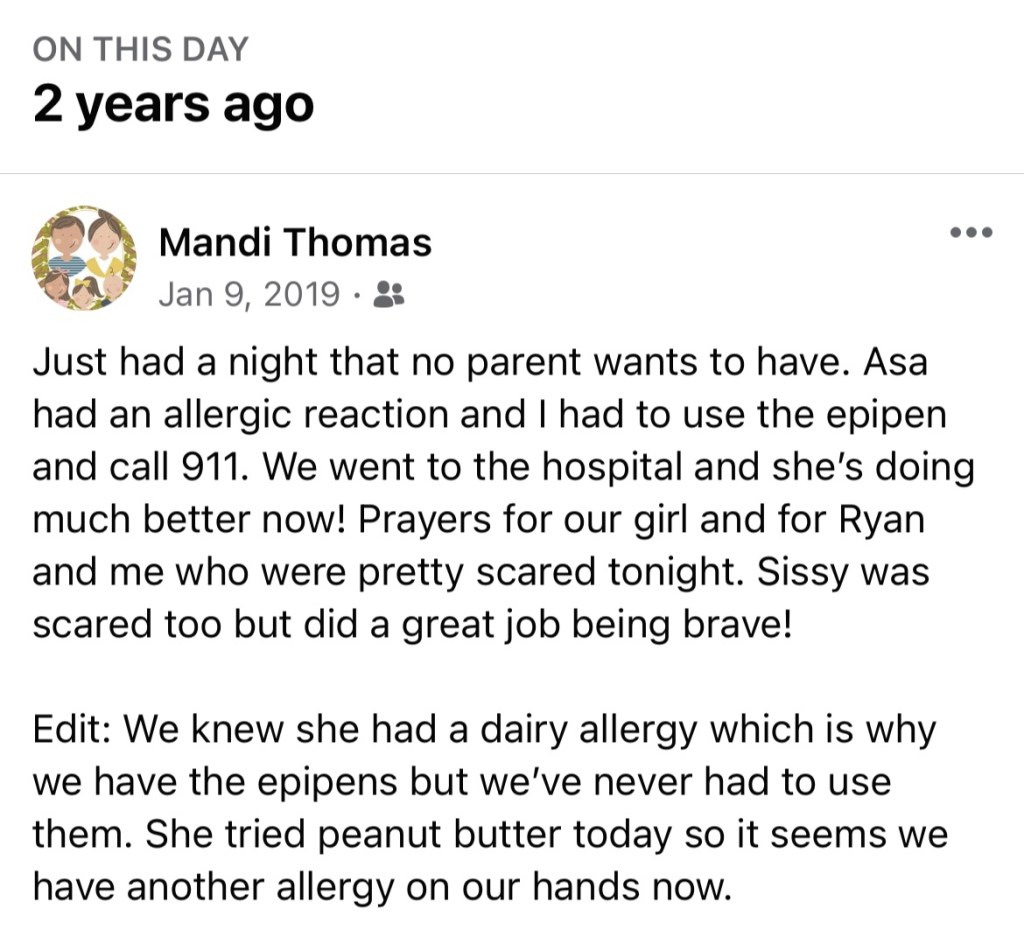Tap Mandi Thomas's family avatar picture
Image resolution: width=1024 pixels, height=937 pixels.
[x=85, y=259]
